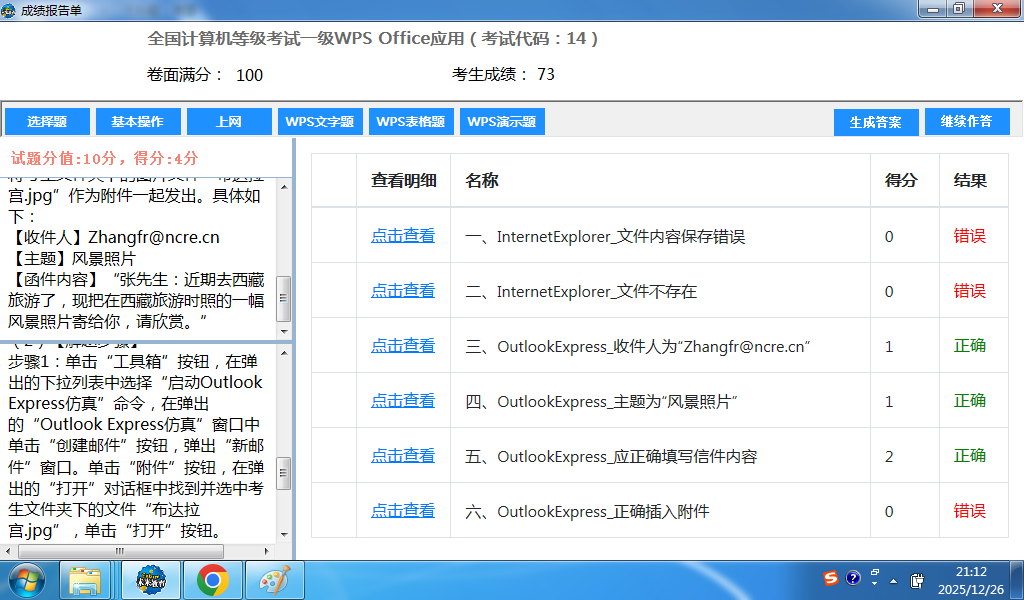1024x600 pixels.
Task: Switch to the 选择题 tab
Action: (x=47, y=121)
